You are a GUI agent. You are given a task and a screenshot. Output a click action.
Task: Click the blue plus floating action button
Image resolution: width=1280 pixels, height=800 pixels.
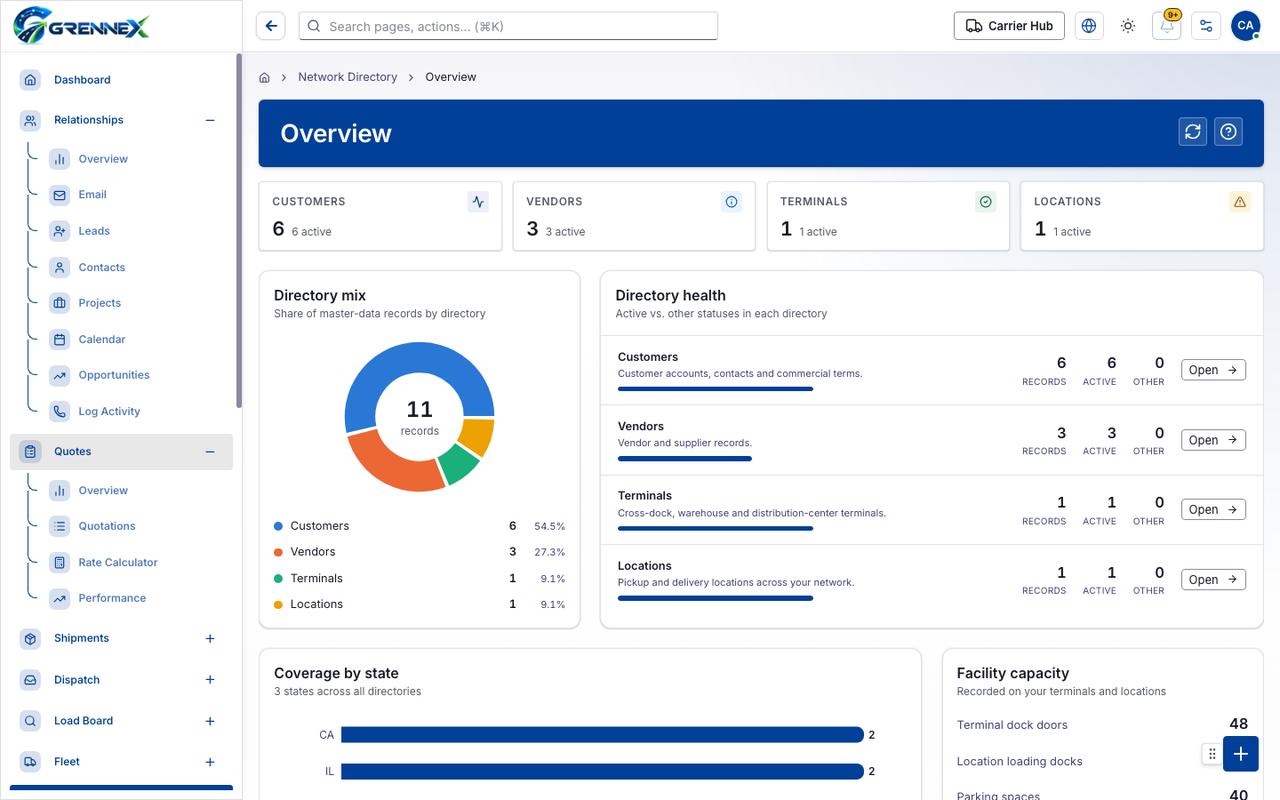(1241, 754)
